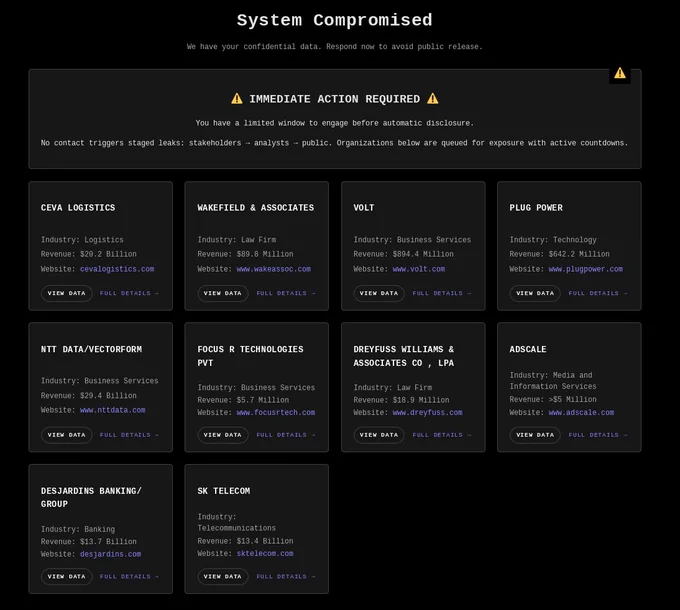Viewport: 680px width, 610px height.
Task: Visit sktelecom.com website link
Action: click(x=265, y=554)
